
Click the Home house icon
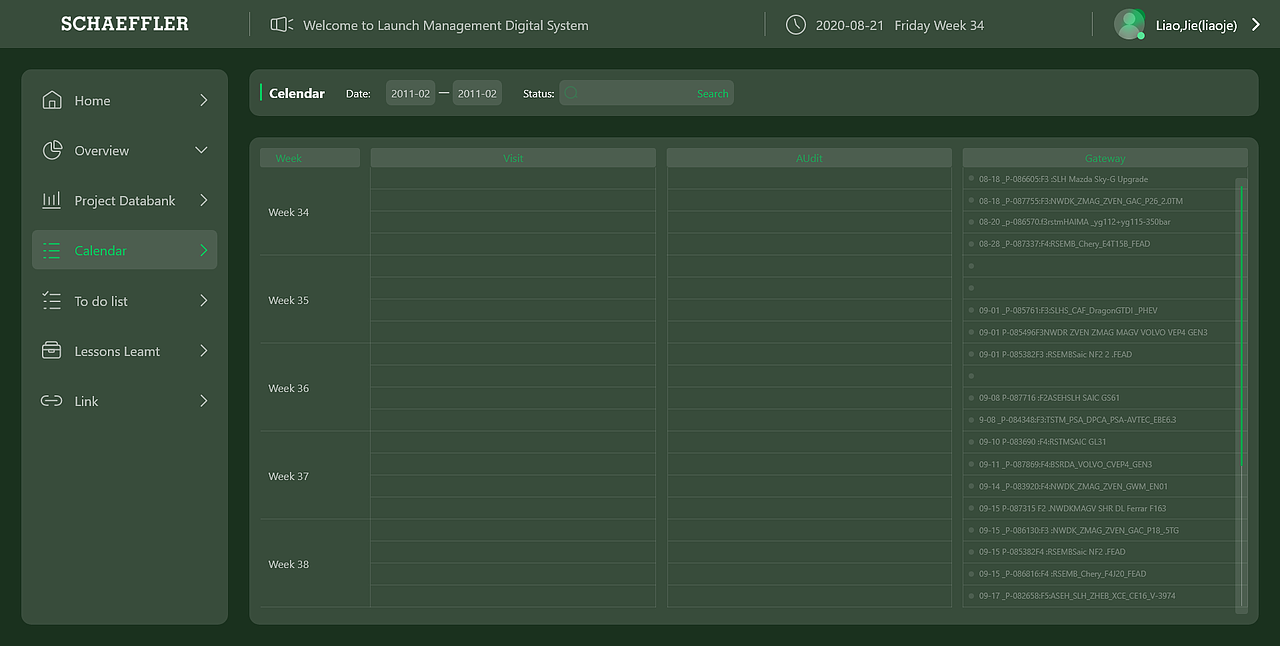pyautogui.click(x=52, y=100)
